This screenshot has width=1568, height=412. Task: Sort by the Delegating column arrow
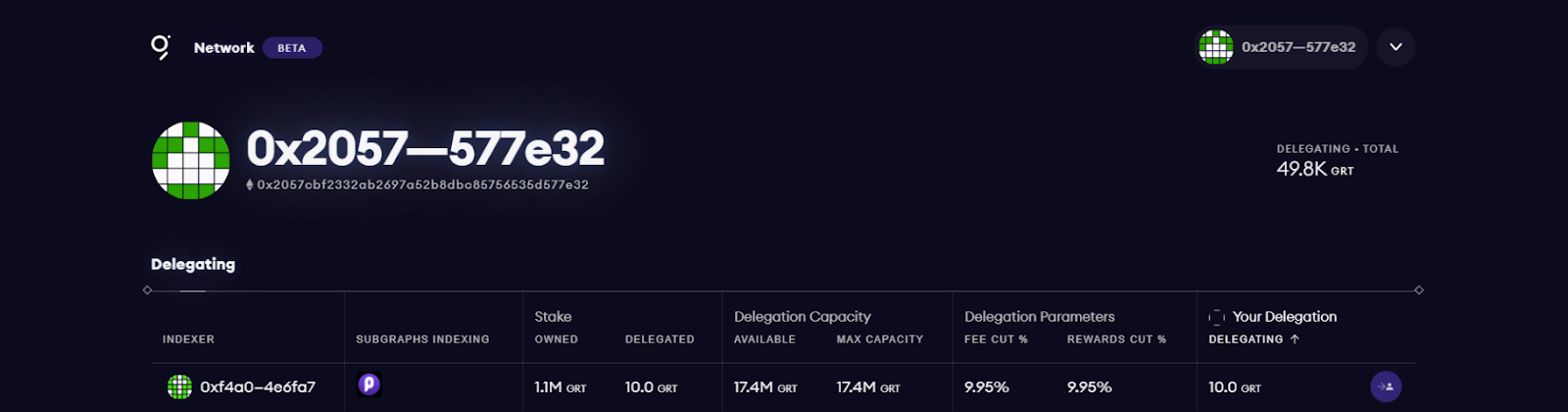point(1295,339)
